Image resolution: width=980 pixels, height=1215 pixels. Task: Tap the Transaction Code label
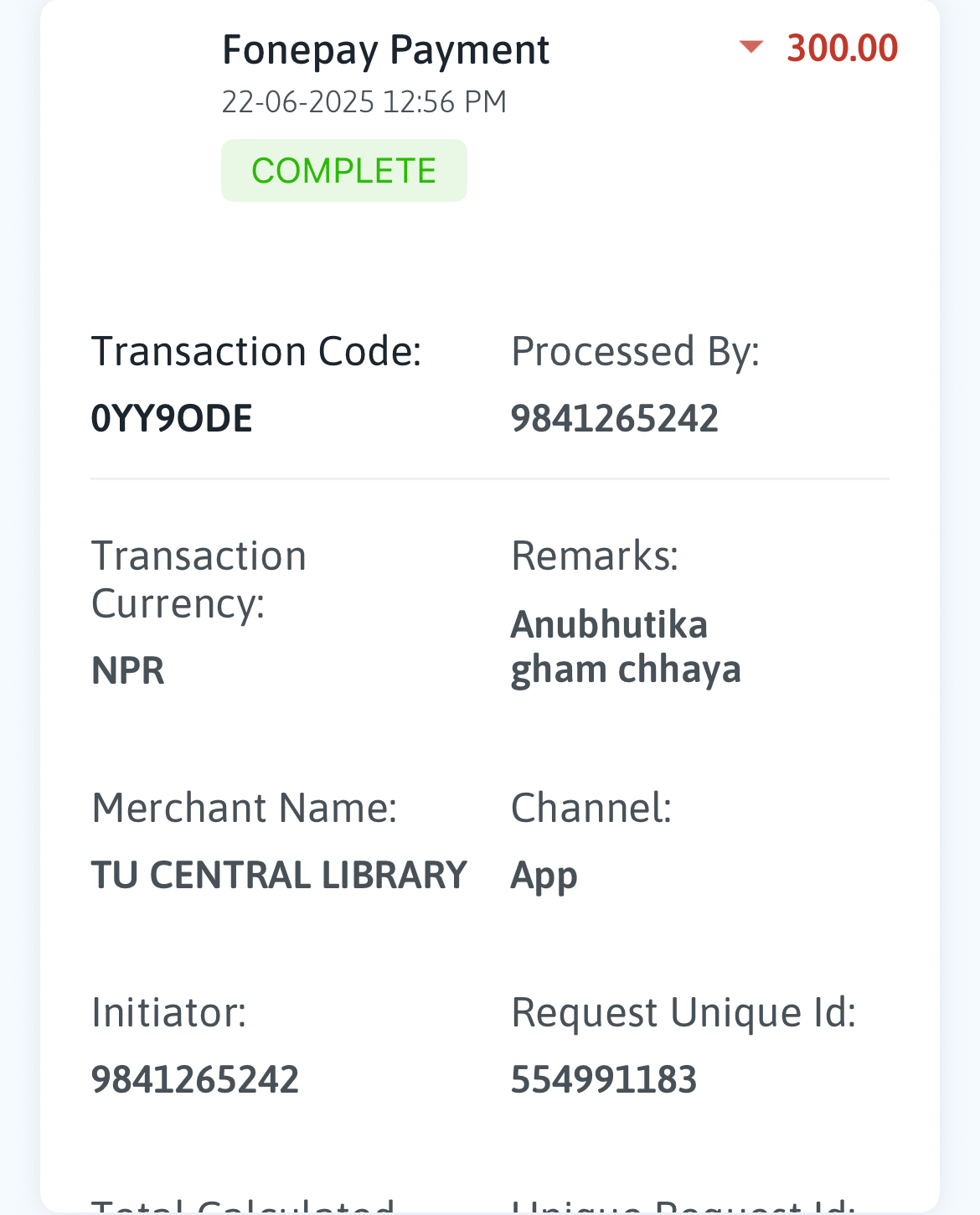click(x=256, y=351)
